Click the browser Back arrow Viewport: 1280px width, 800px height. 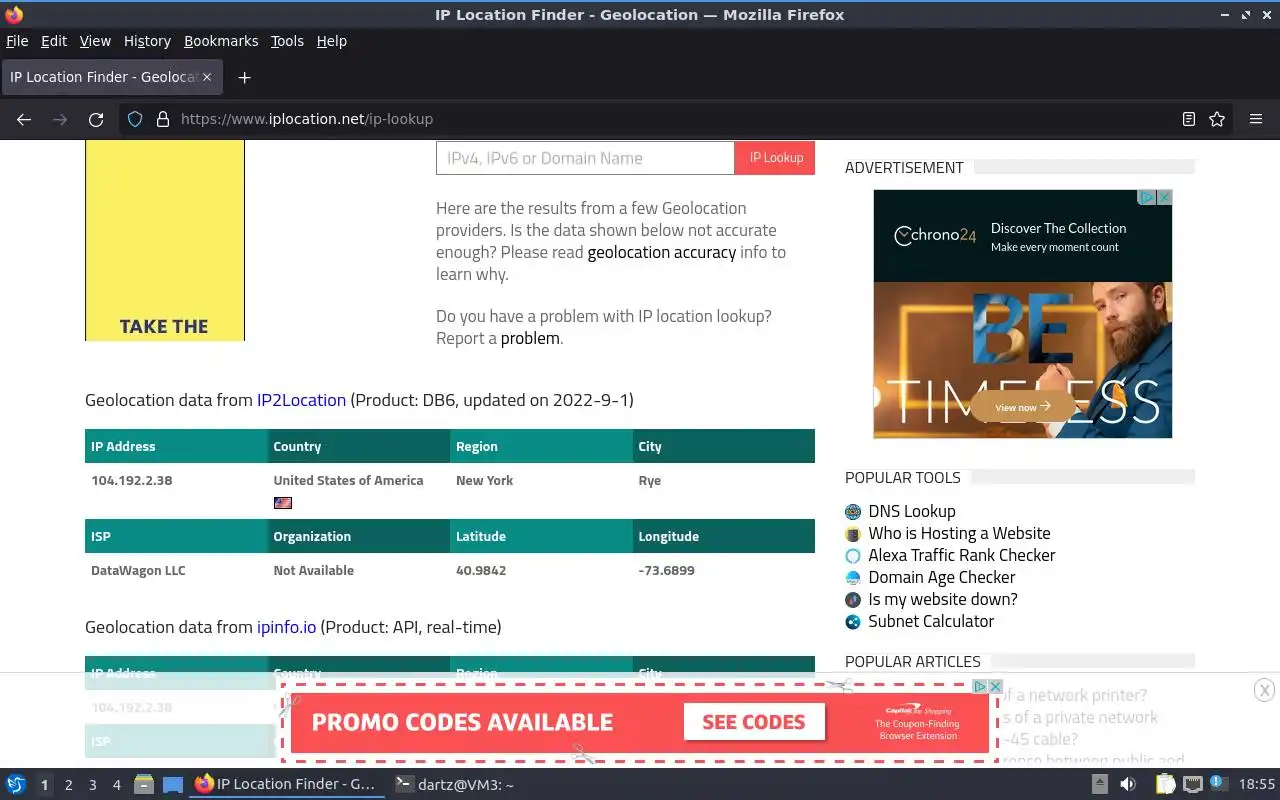click(x=24, y=119)
